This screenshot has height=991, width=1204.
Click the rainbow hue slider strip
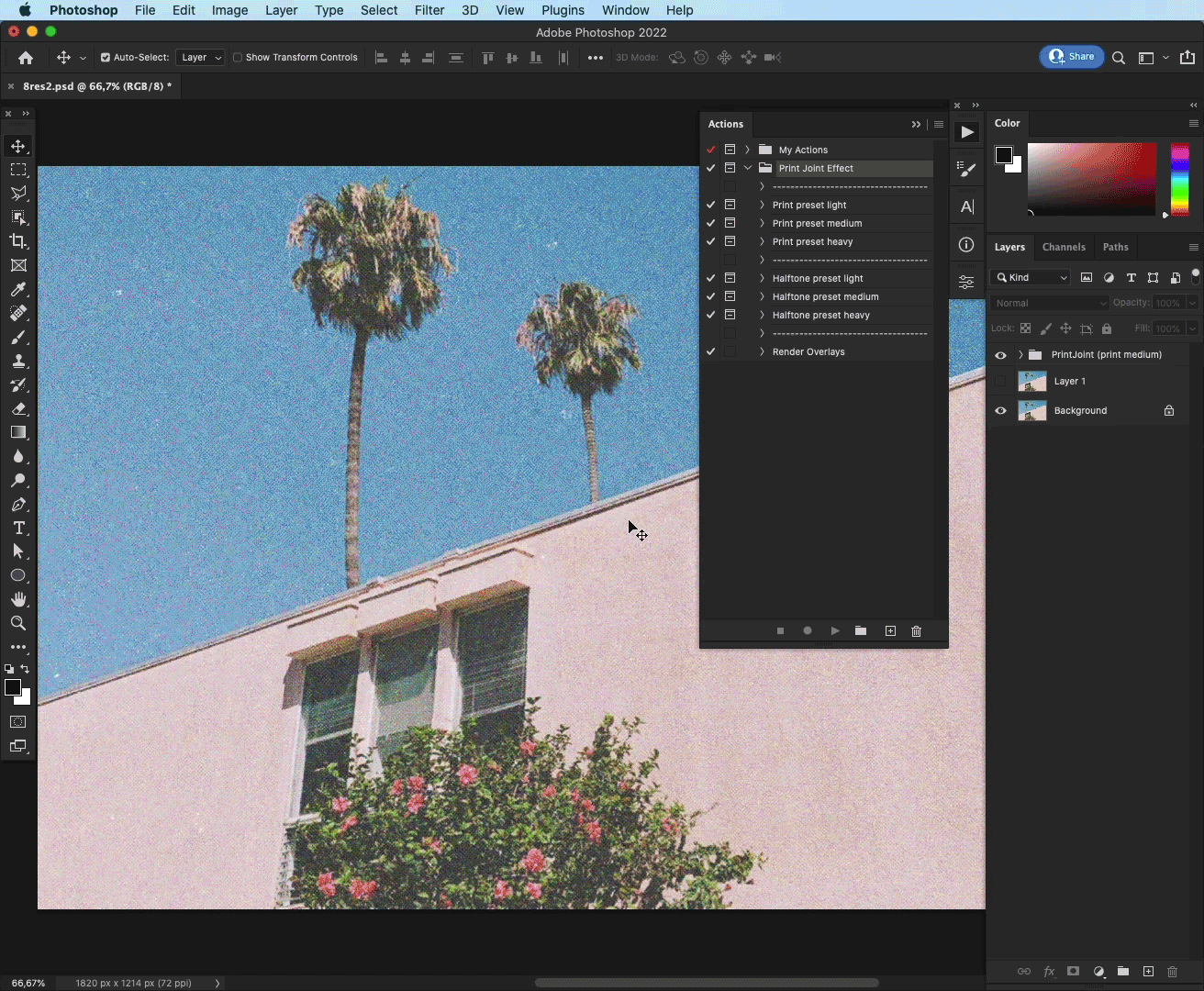click(x=1179, y=179)
